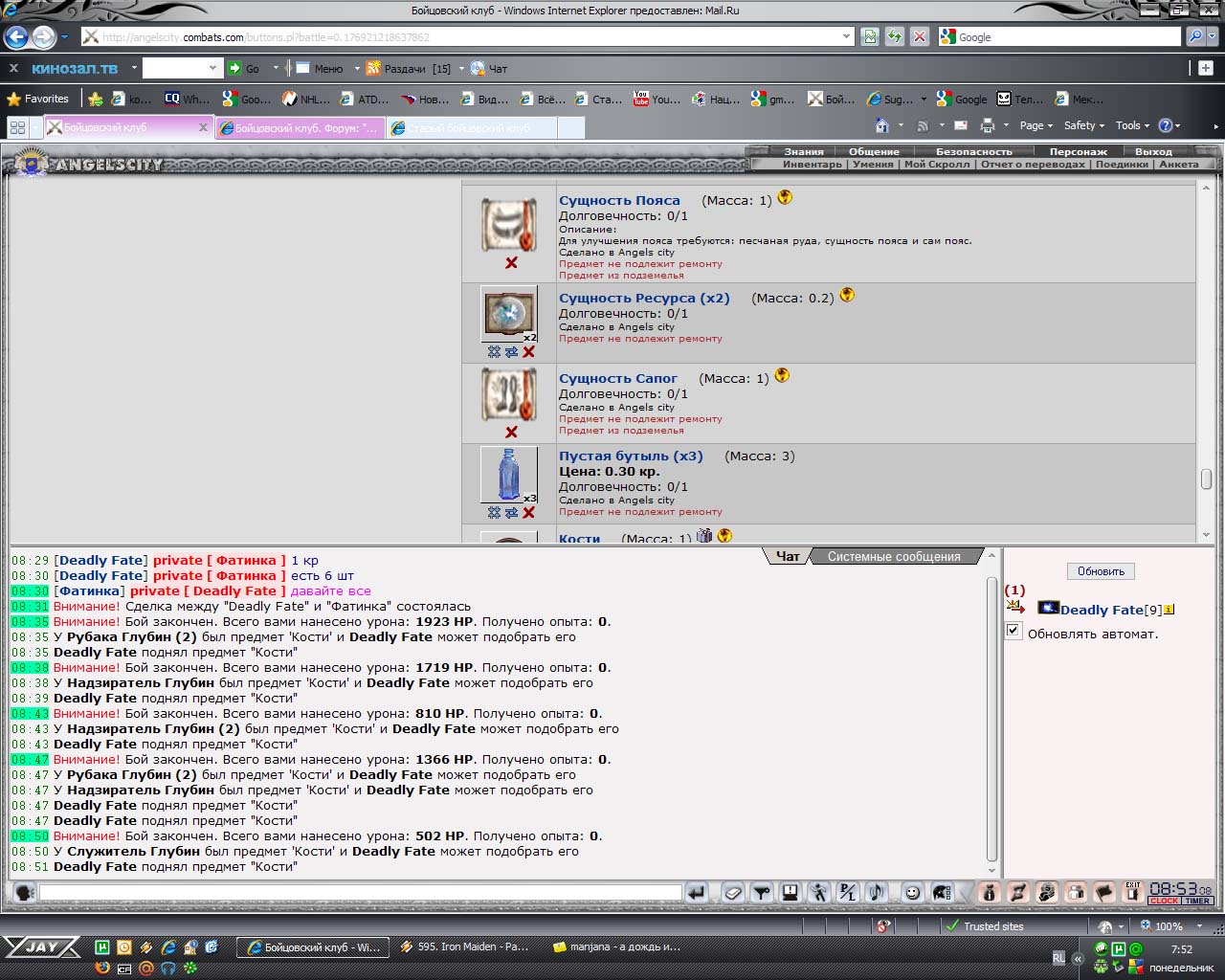Click the Обновить button
This screenshot has width=1225, height=980.
point(1101,571)
